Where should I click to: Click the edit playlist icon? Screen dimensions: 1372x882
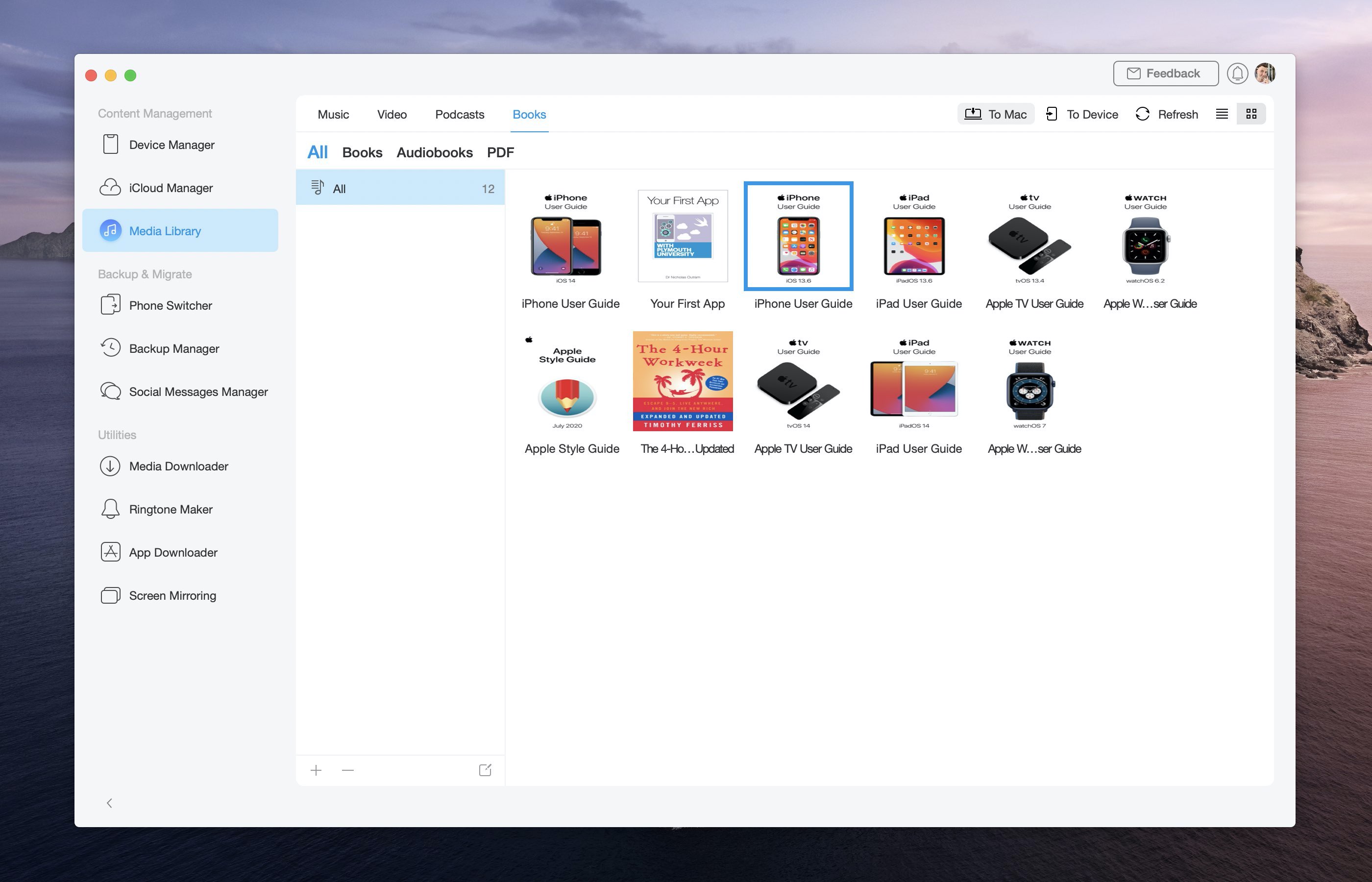tap(485, 770)
